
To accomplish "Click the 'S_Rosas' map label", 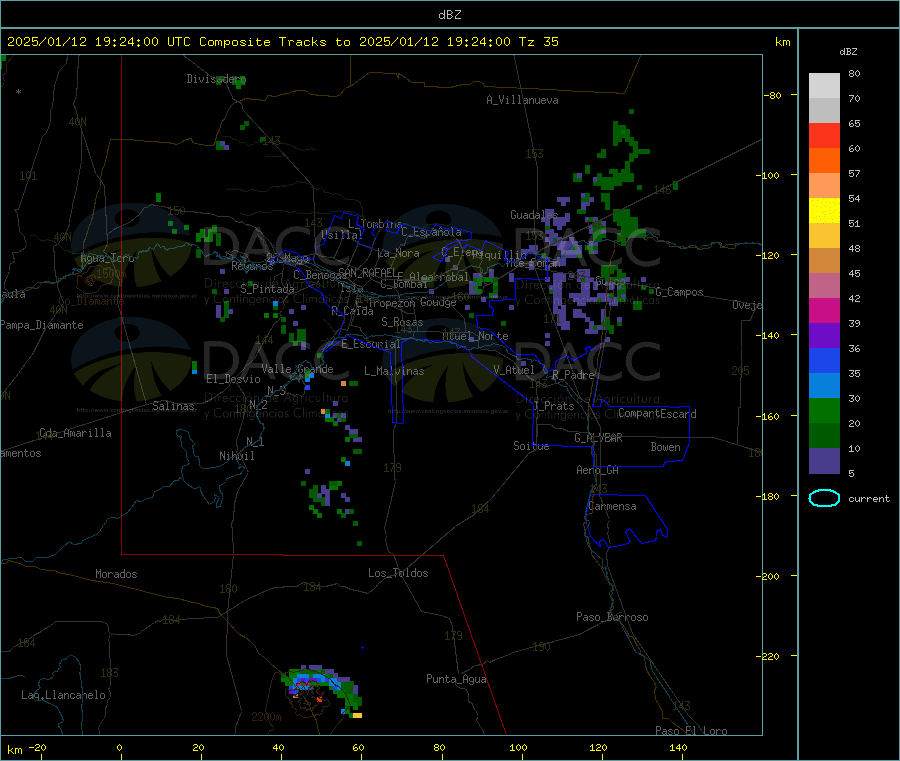I will pyautogui.click(x=402, y=322).
